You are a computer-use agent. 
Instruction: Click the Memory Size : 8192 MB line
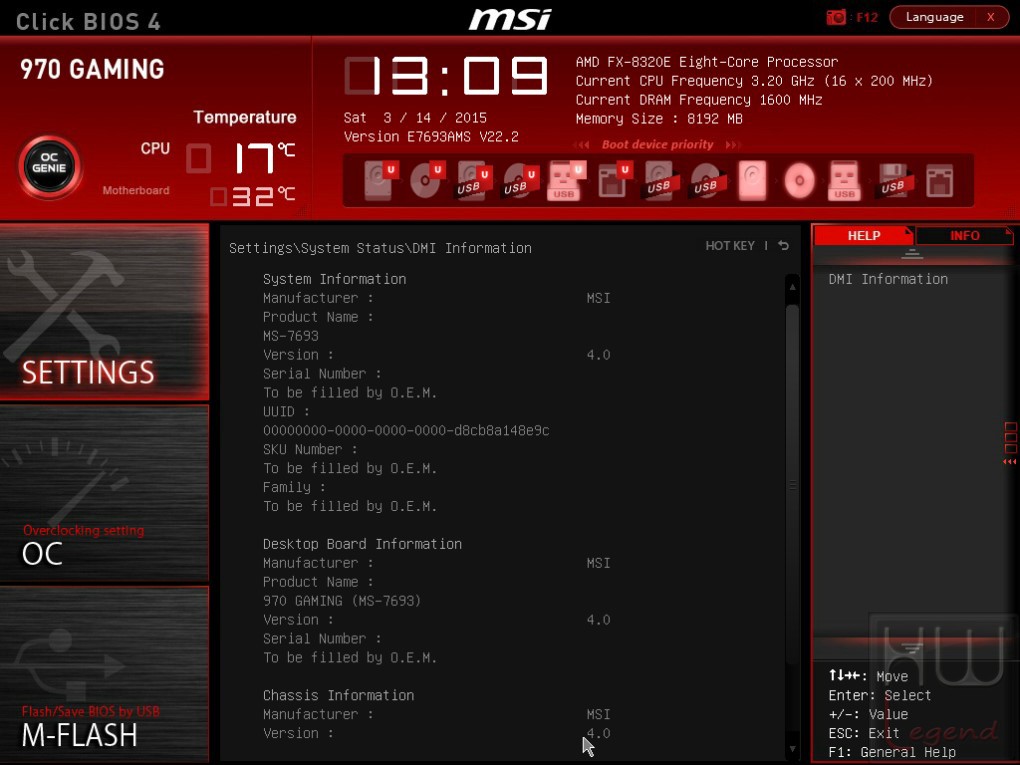[x=659, y=119]
